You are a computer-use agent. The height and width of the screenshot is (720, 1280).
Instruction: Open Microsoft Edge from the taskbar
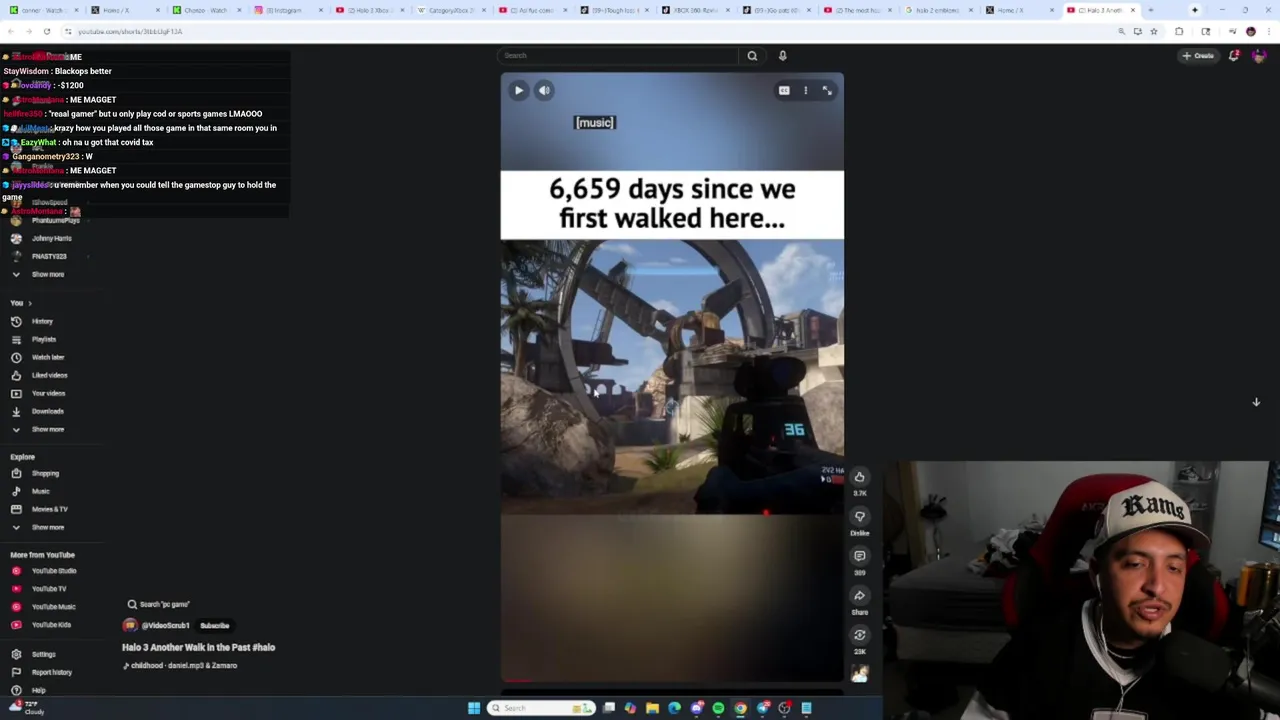pos(674,708)
